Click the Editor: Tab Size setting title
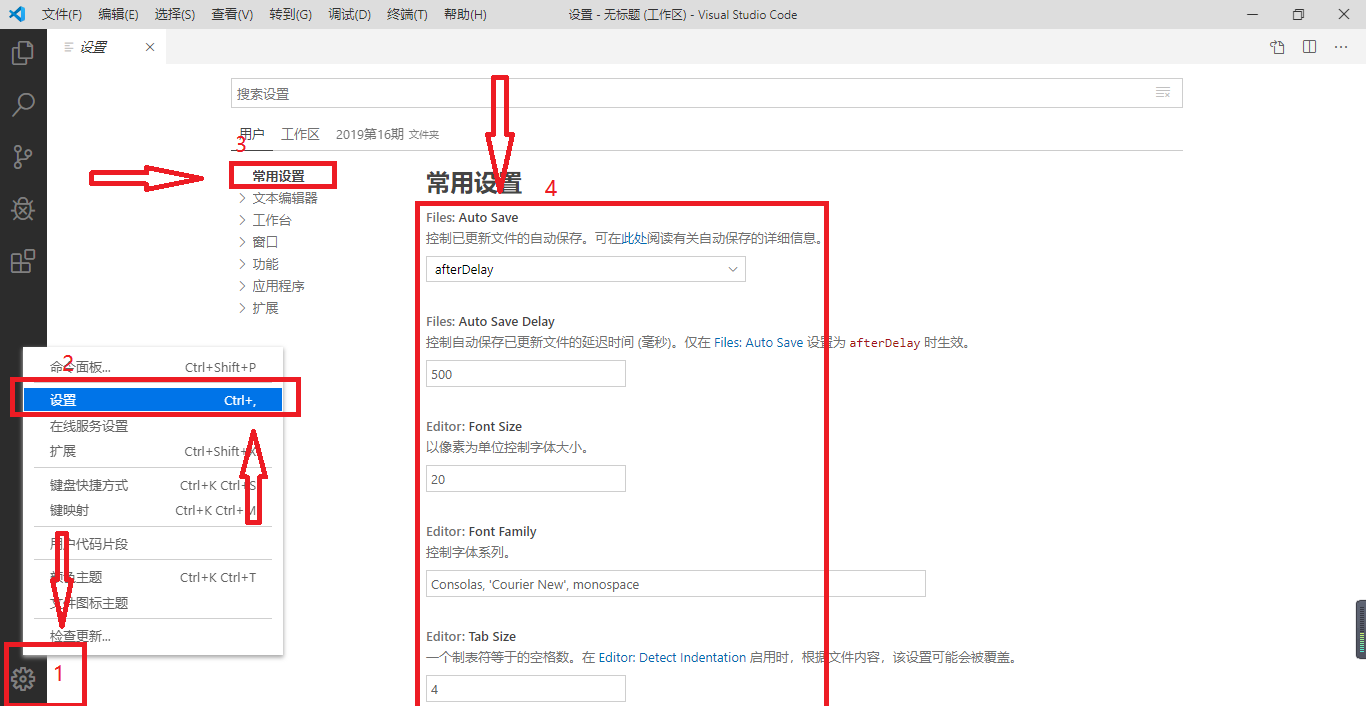 (x=472, y=637)
